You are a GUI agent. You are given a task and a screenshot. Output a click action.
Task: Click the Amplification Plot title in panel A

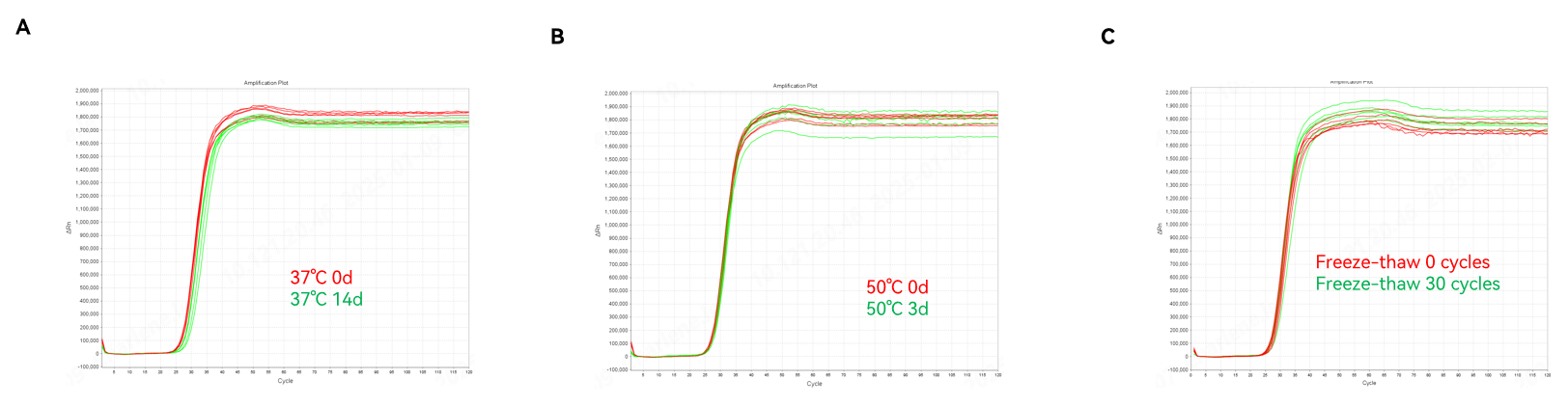266,83
